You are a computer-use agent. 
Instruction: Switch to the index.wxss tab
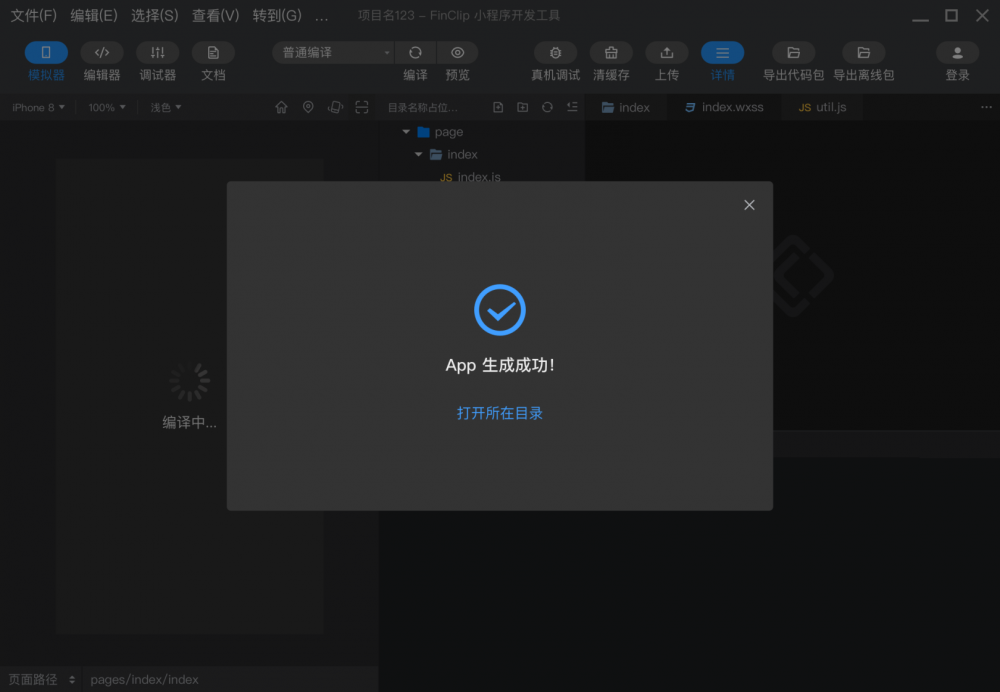point(724,107)
